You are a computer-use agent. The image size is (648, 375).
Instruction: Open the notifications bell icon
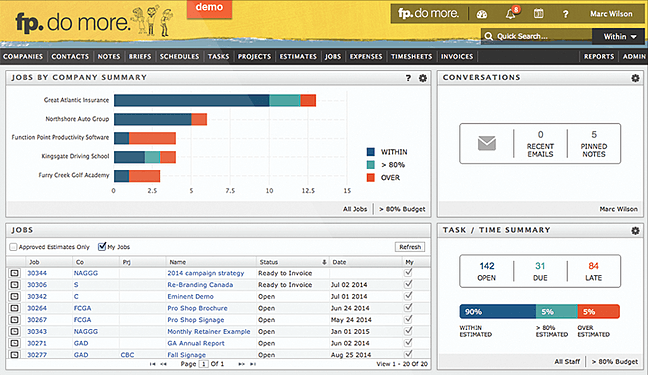point(511,14)
